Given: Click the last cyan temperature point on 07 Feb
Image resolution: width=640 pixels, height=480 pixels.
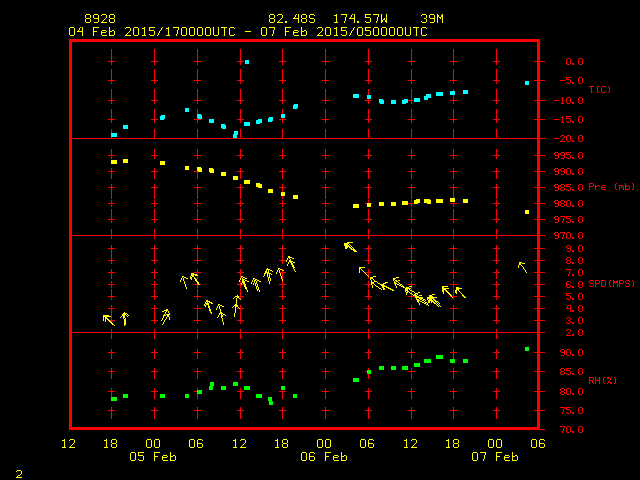Looking at the screenshot, I should (x=527, y=83).
